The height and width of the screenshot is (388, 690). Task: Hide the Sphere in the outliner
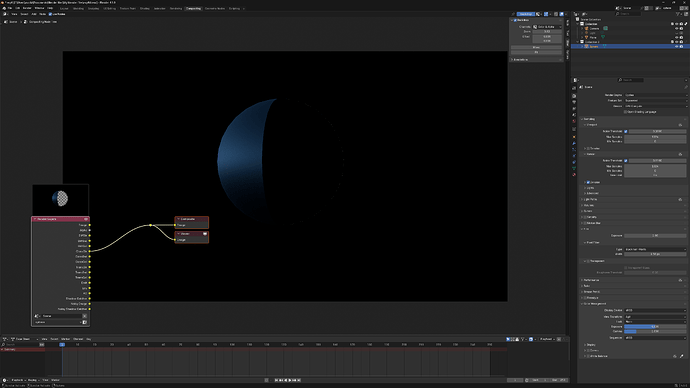pos(677,46)
